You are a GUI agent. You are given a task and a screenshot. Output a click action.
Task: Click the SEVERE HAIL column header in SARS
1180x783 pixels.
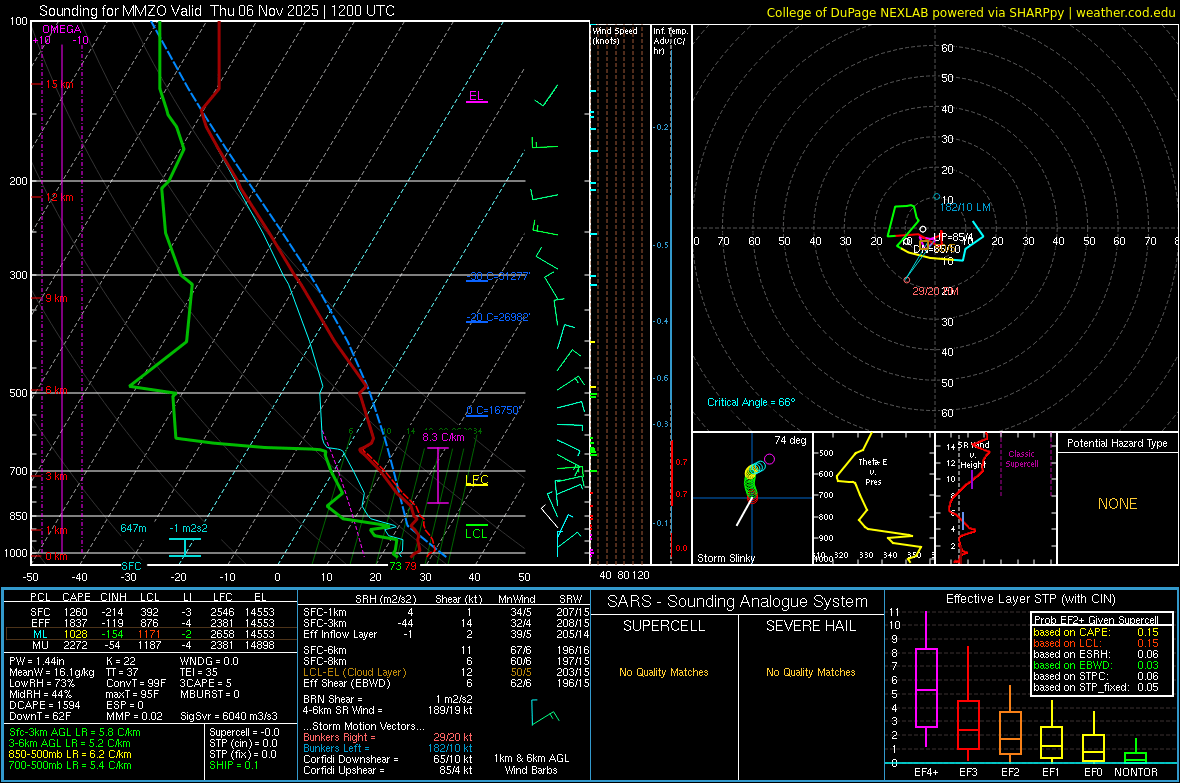(810, 626)
